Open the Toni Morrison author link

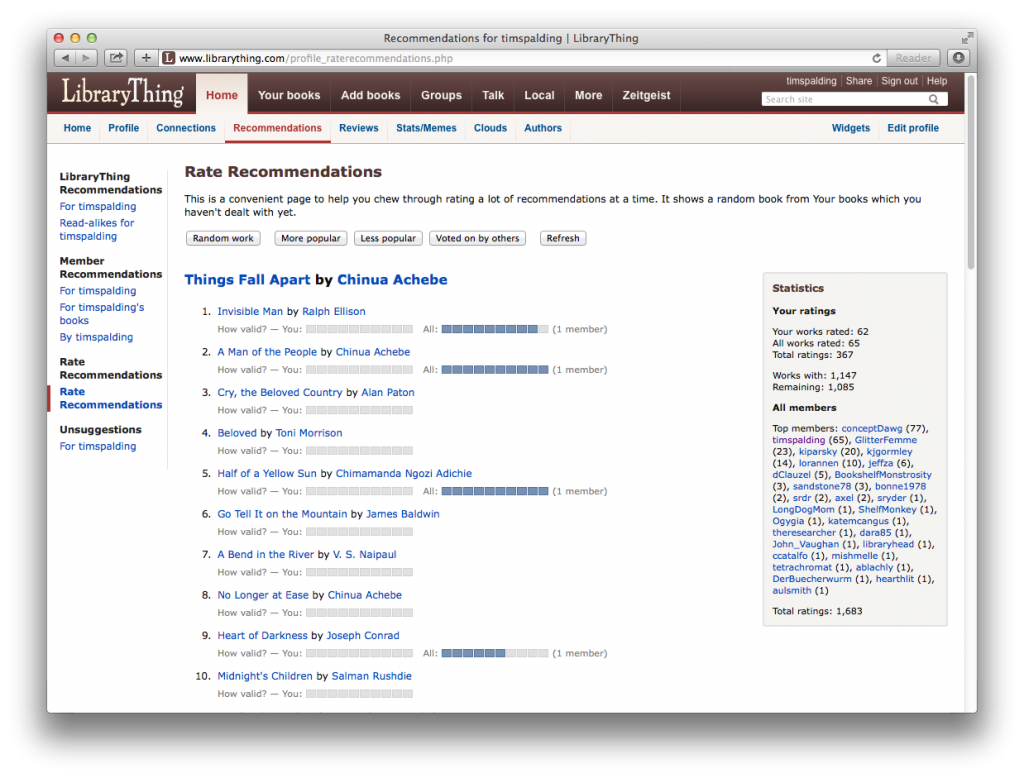pyautogui.click(x=309, y=433)
